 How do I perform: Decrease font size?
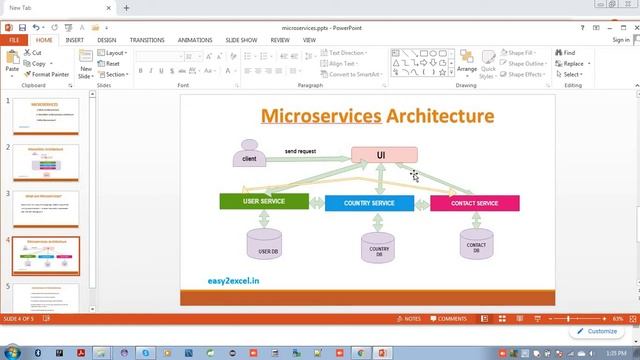(x=219, y=56)
